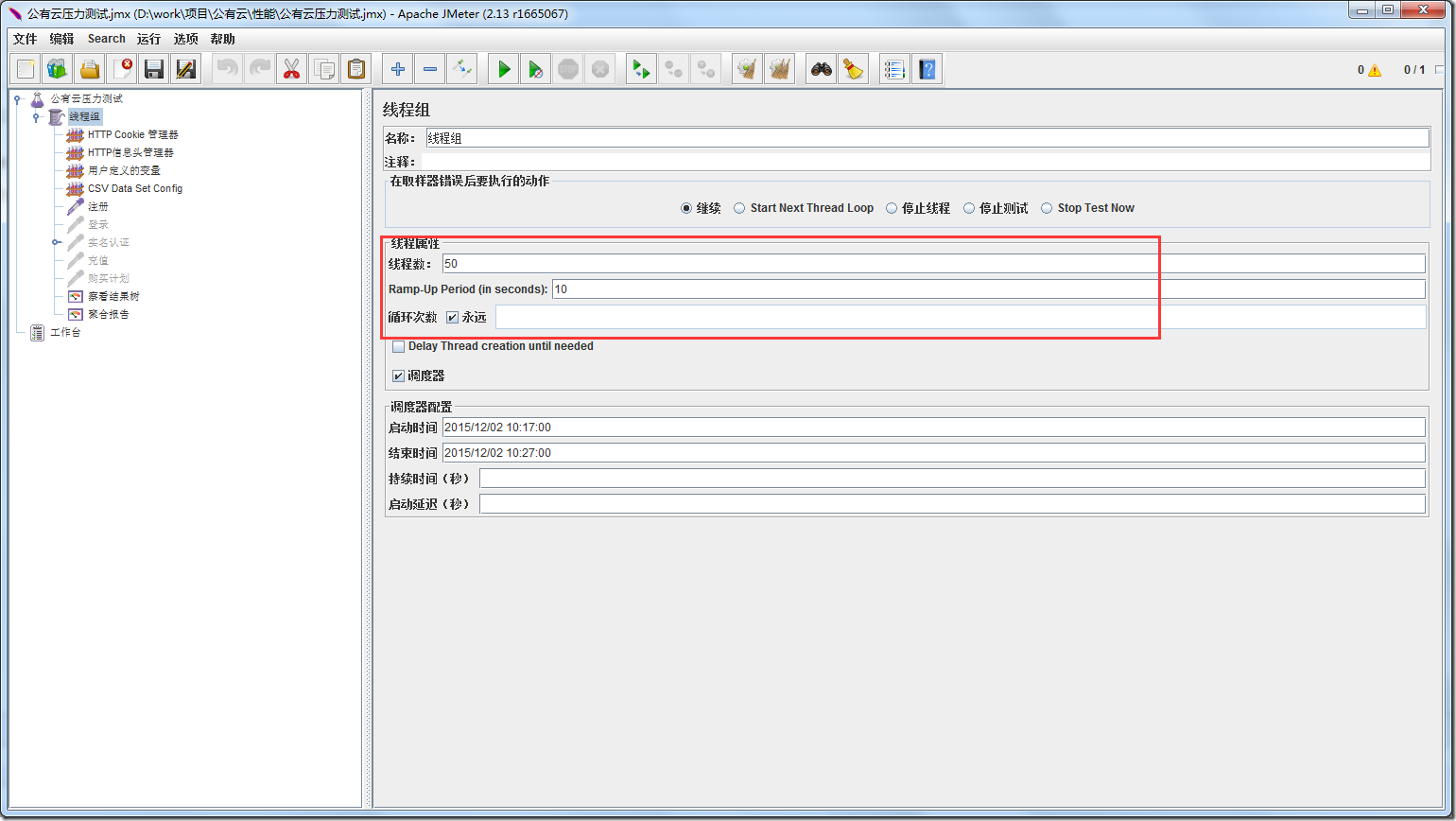Click the Ramp-Up Period input field
1456x821 pixels.
click(989, 288)
